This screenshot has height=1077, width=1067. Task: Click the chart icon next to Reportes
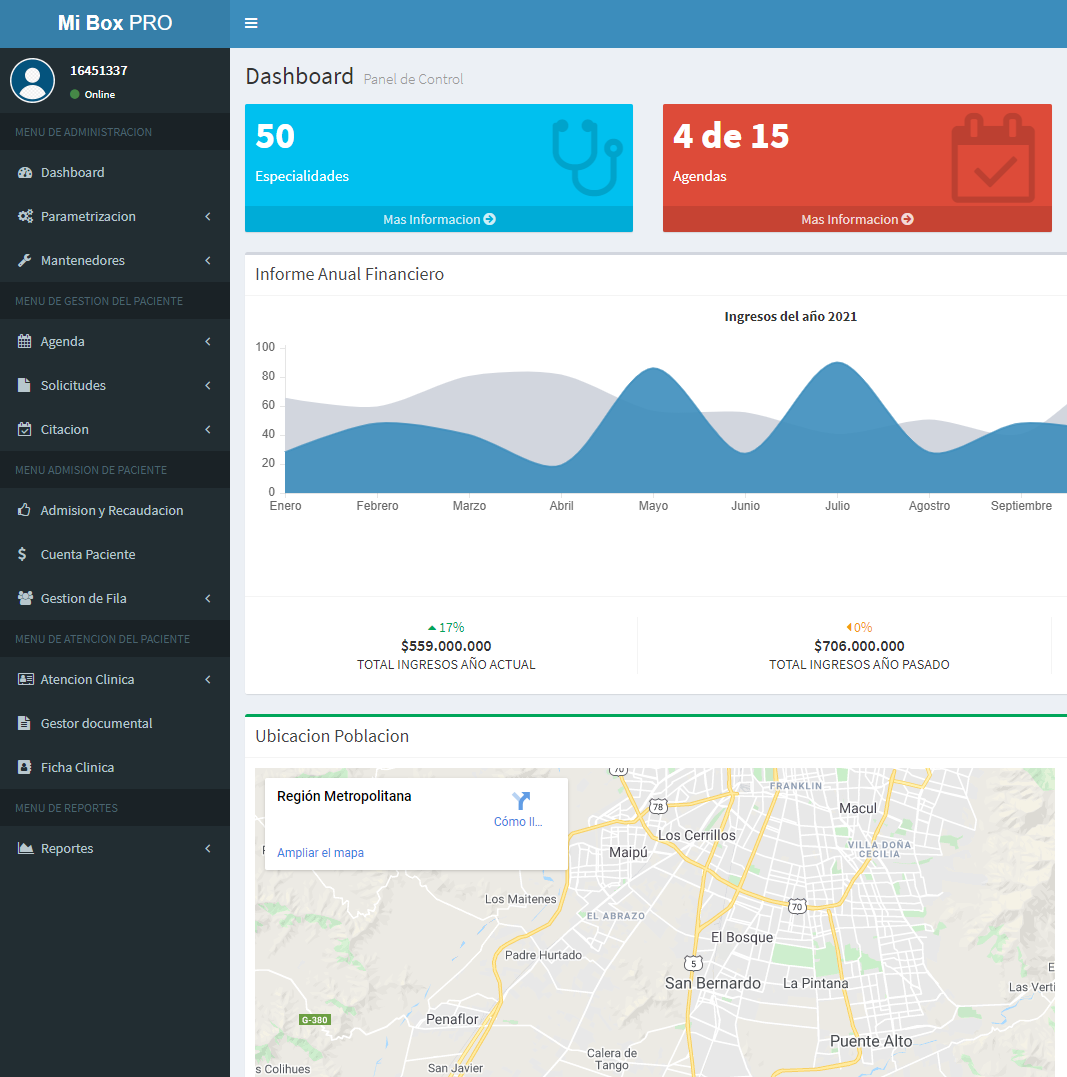tap(22, 848)
